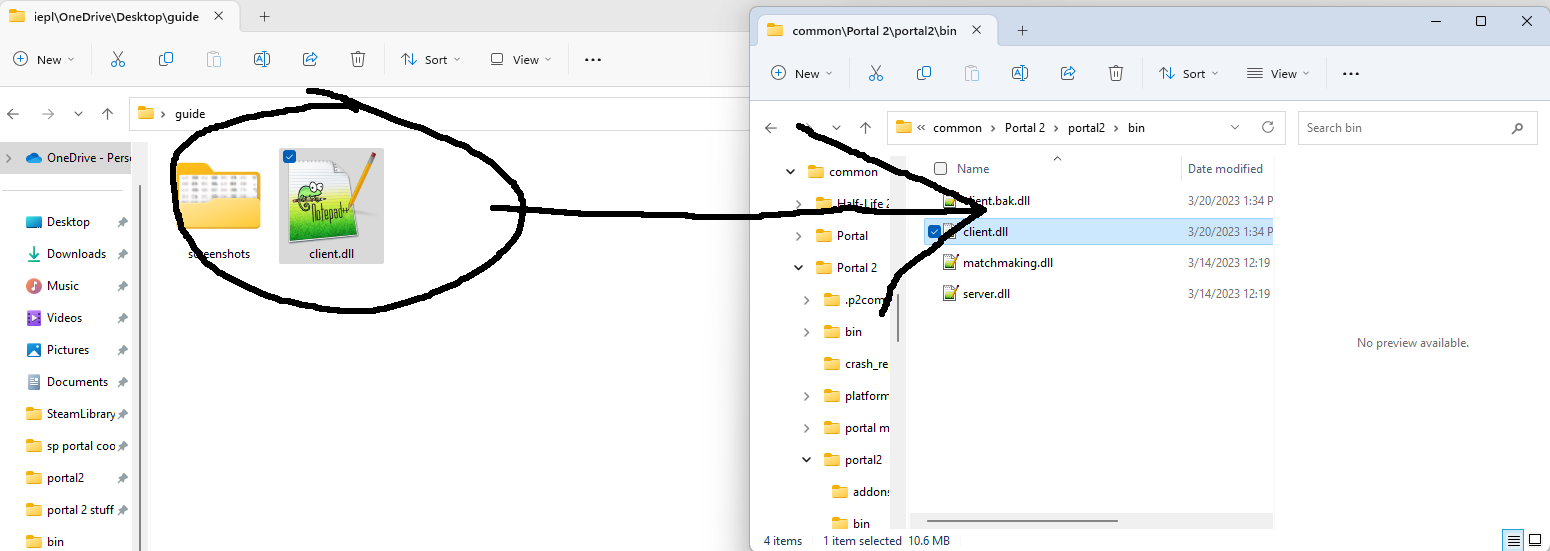Close the Desktop\guide tab

pyautogui.click(x=220, y=17)
